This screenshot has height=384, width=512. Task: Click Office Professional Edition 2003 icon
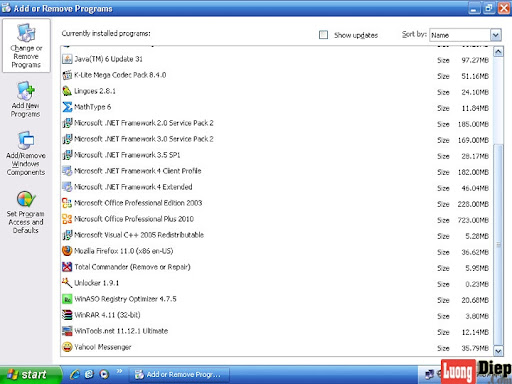67,203
